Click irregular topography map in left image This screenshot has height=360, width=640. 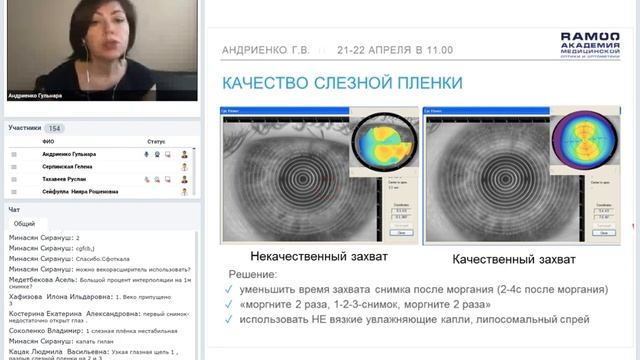[x=384, y=142]
